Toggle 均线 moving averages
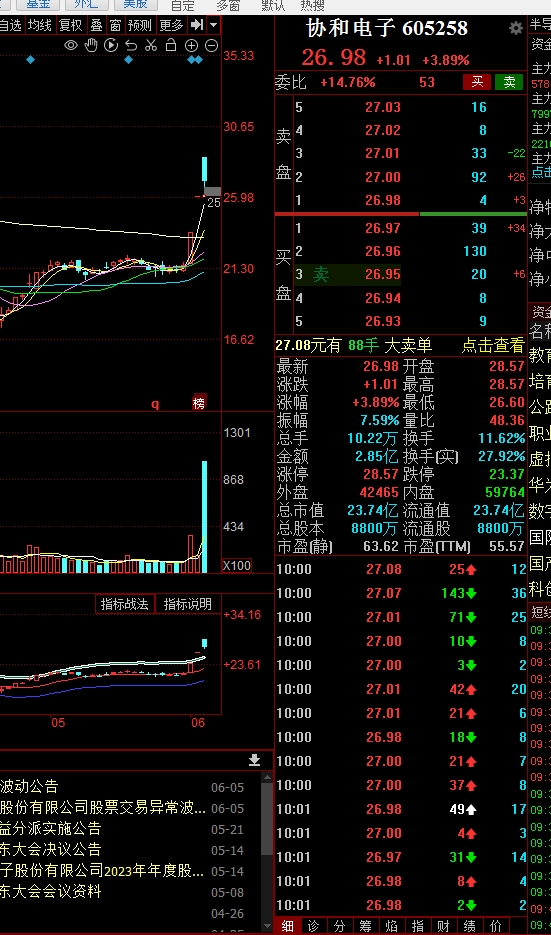The width and height of the screenshot is (551, 935). pyautogui.click(x=40, y=25)
